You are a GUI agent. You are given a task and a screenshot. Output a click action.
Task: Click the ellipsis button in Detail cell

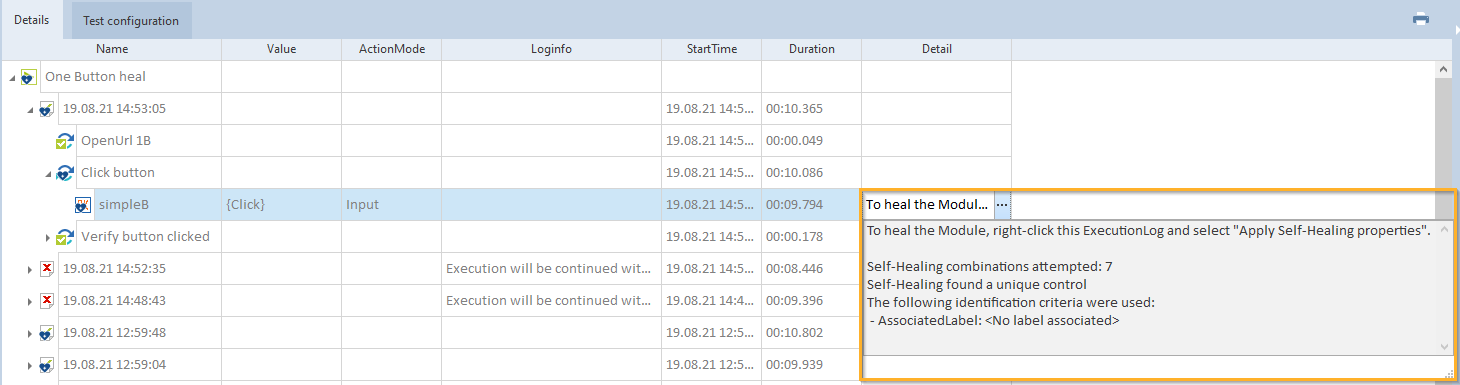point(1002,204)
